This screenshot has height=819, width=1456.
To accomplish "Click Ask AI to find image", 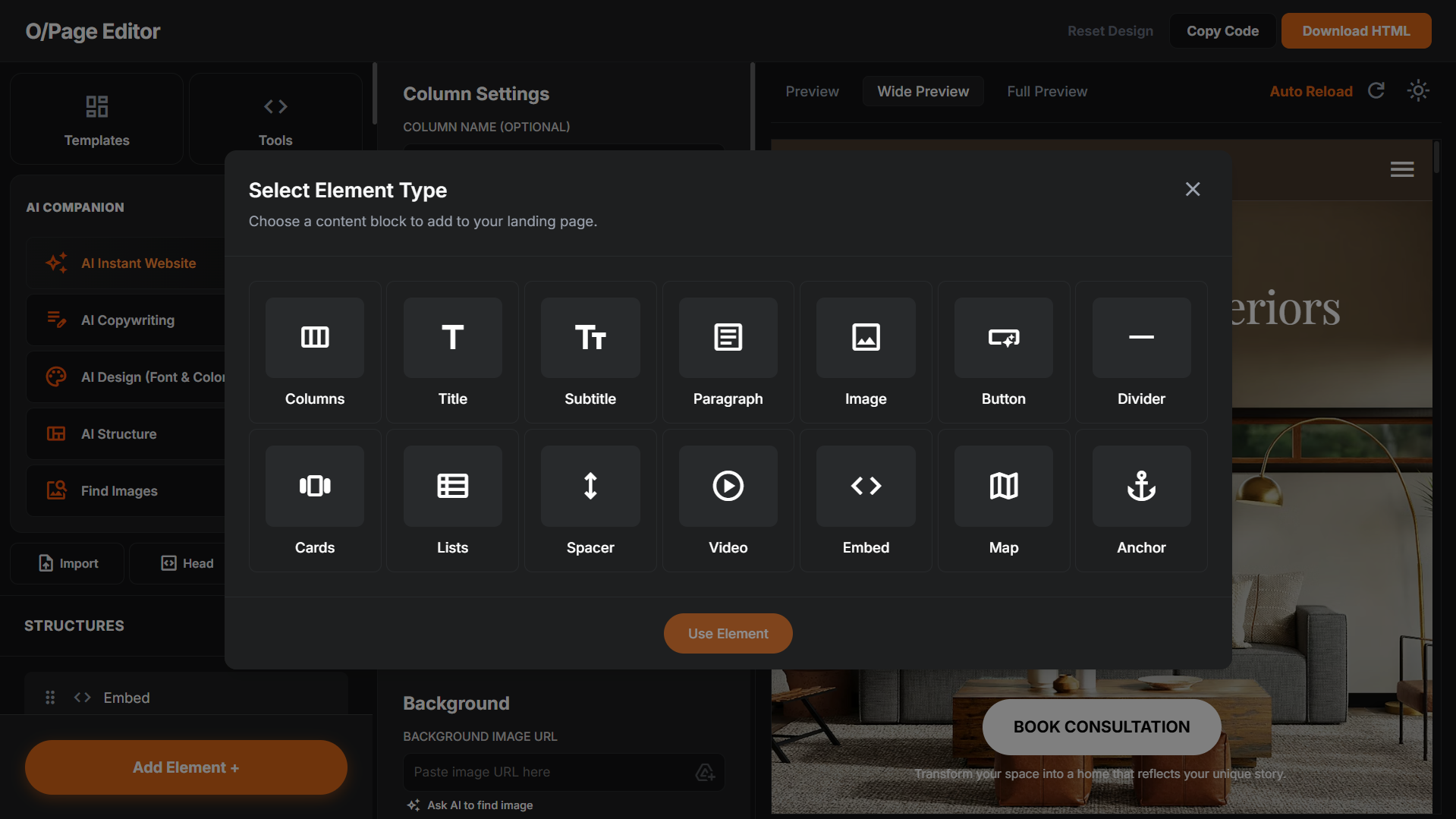I will 470,805.
